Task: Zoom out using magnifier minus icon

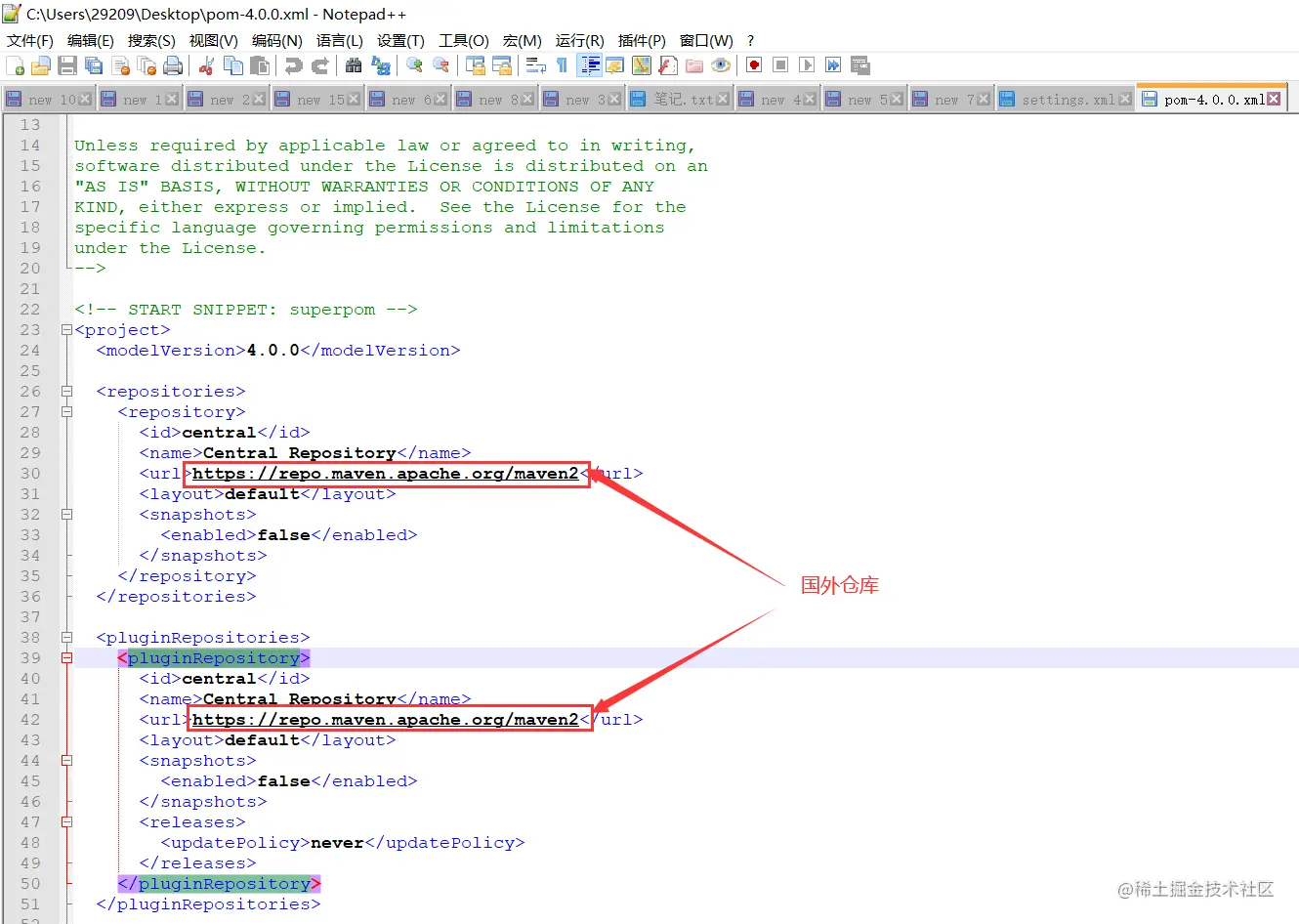Action: [x=441, y=65]
